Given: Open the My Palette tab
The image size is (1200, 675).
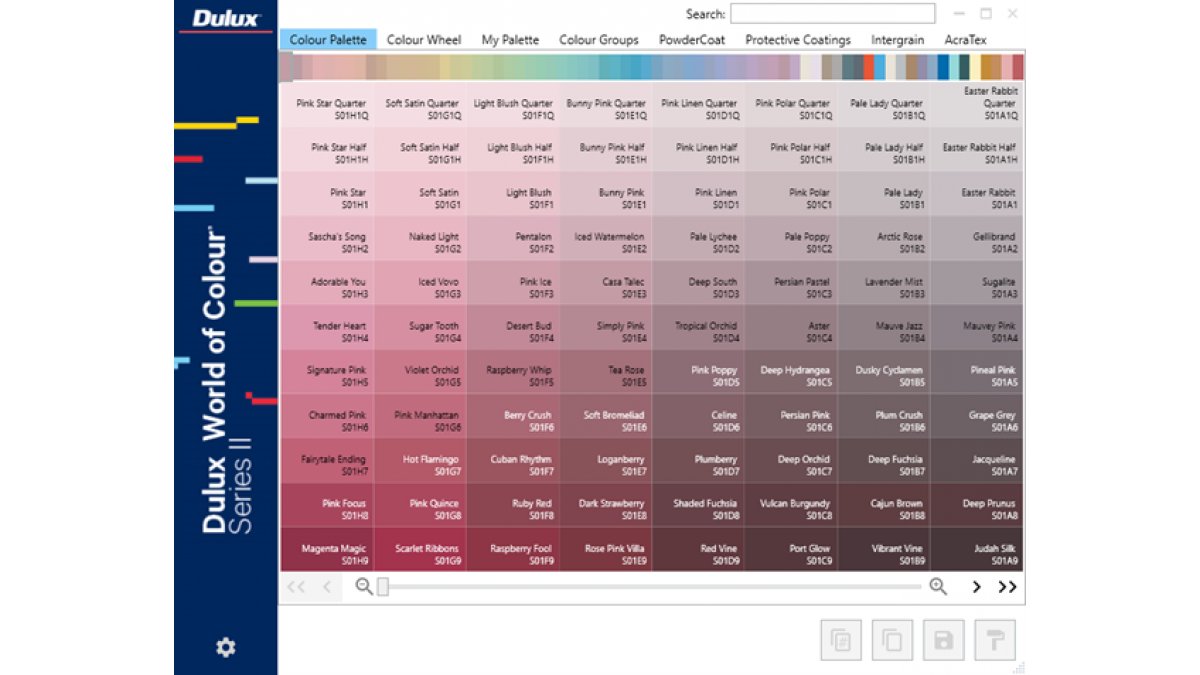Looking at the screenshot, I should (510, 40).
